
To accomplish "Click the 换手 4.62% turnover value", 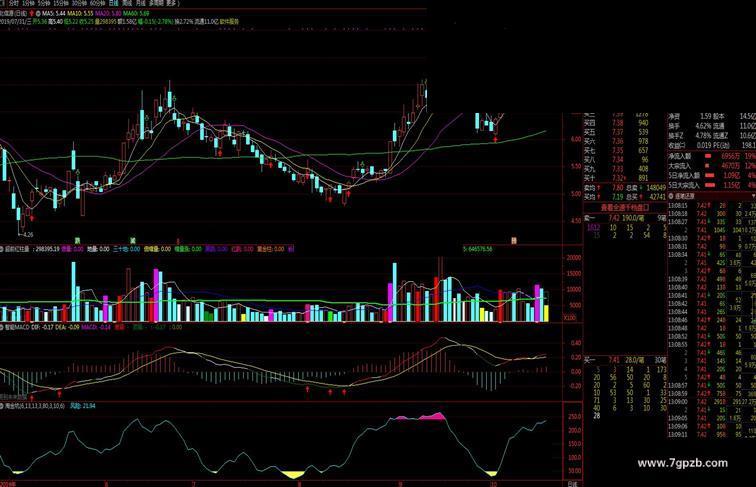I will pos(703,126).
